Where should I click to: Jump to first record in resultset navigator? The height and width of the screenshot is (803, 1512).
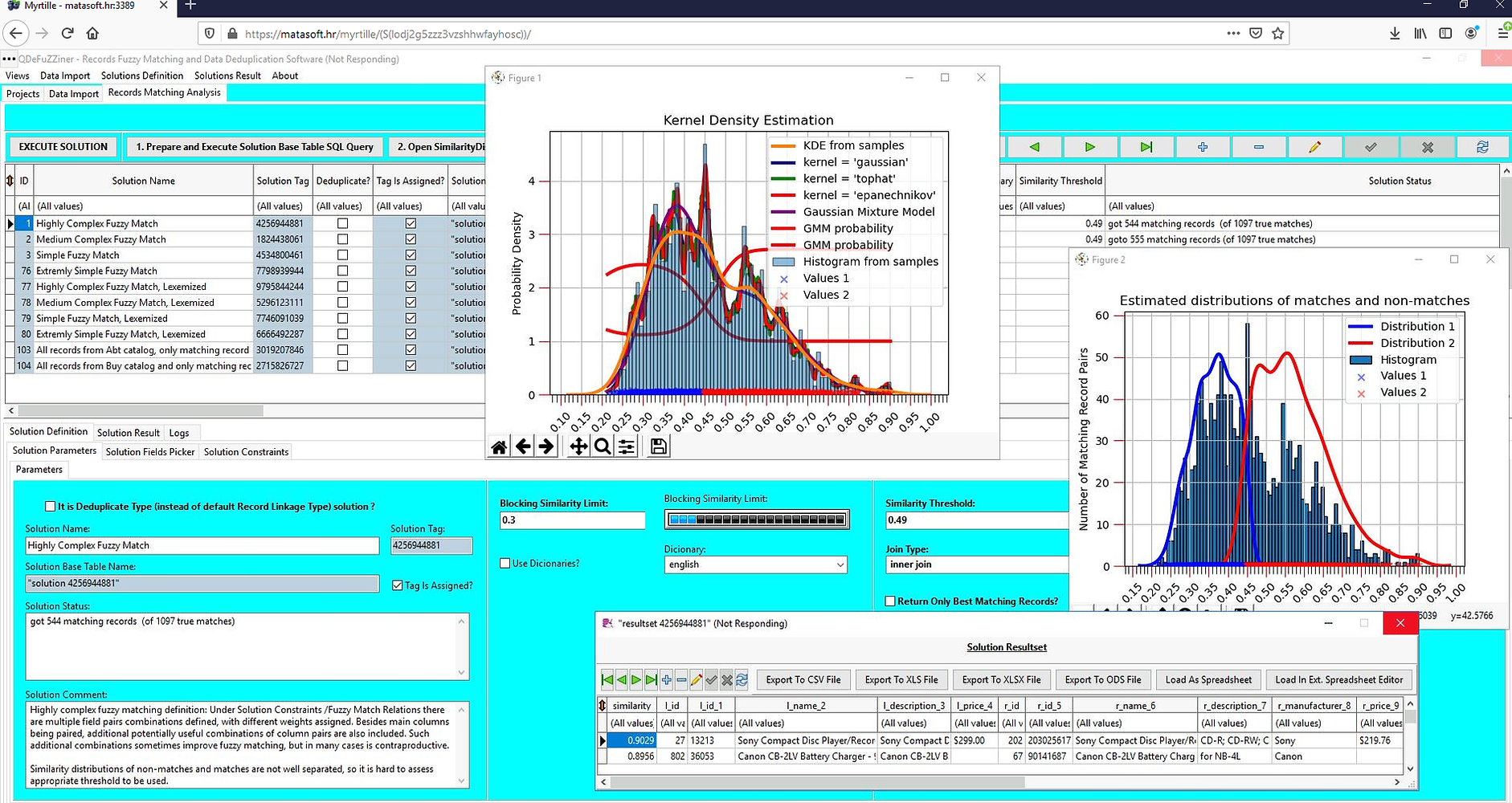pyautogui.click(x=607, y=680)
